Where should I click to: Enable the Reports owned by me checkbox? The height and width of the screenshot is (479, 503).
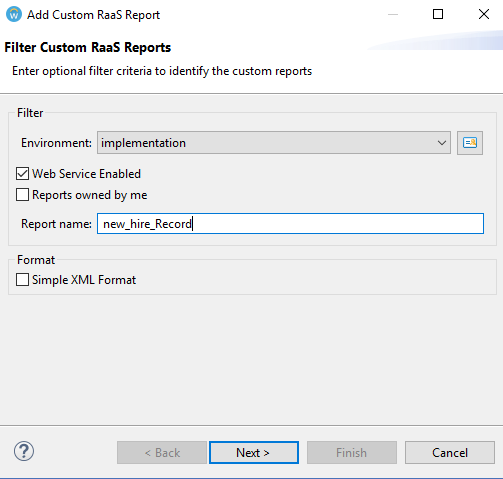pos(22,195)
